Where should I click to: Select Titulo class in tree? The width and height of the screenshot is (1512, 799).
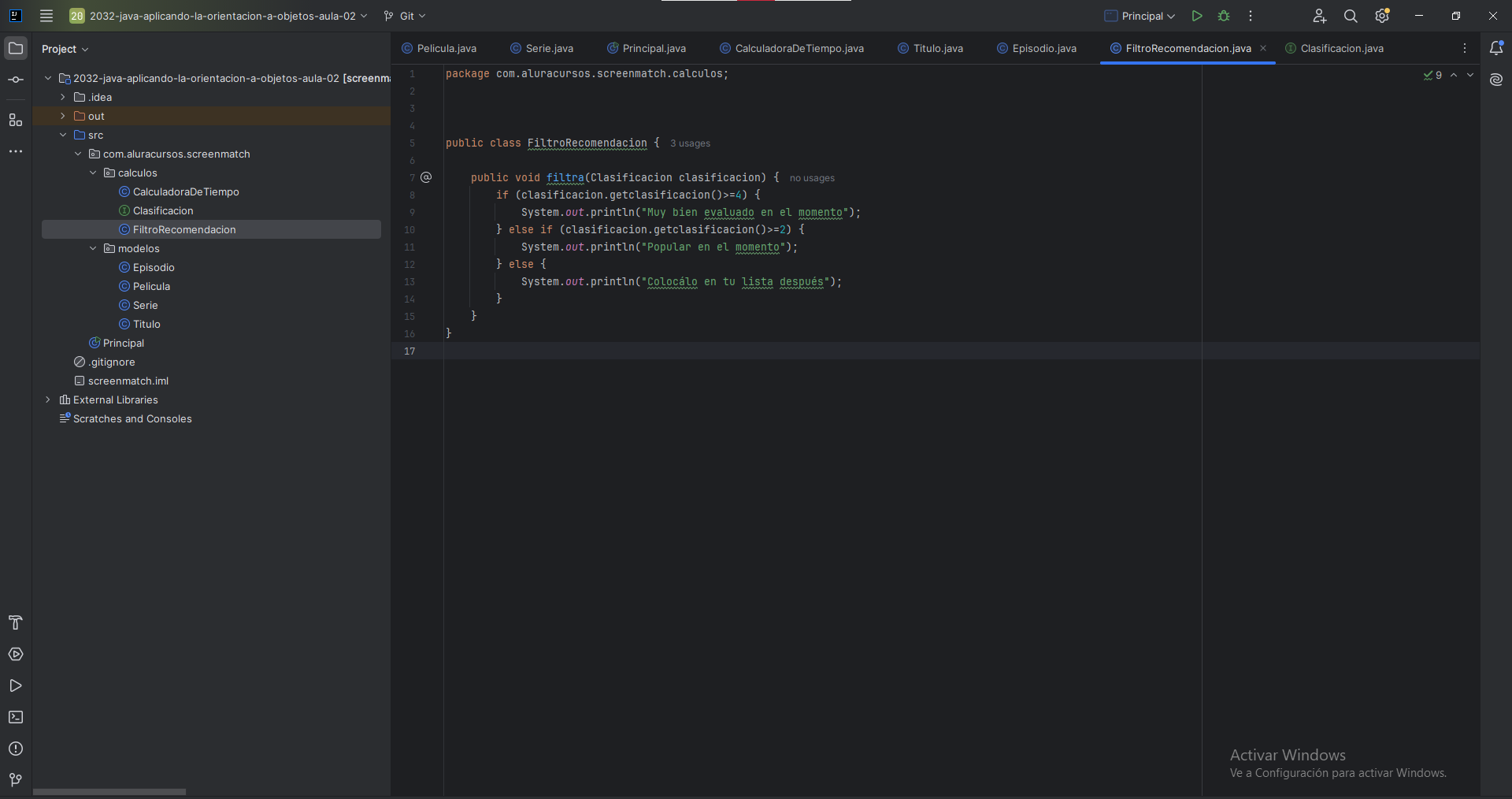click(x=146, y=324)
